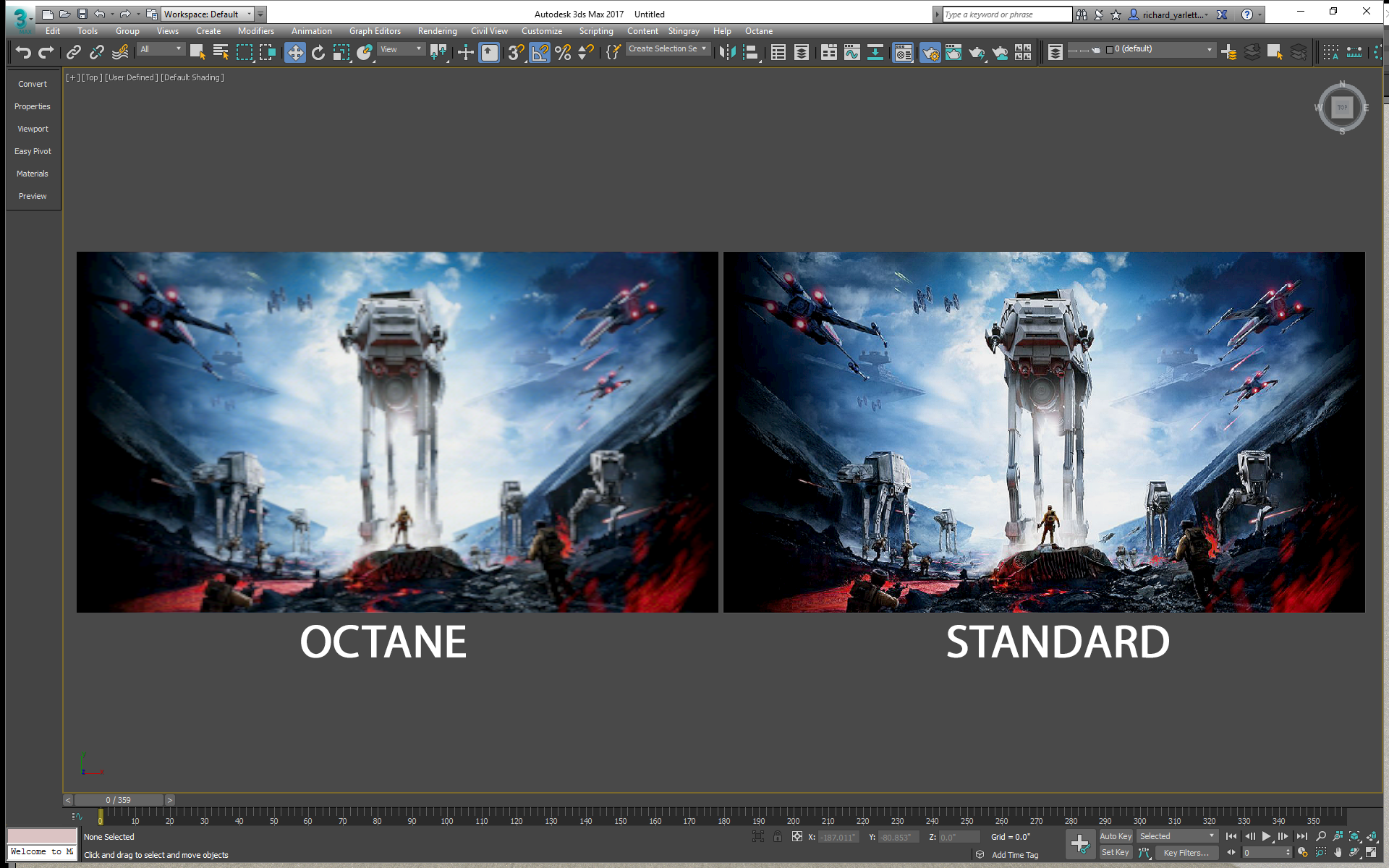Open the Curve Editor icon

point(852,52)
